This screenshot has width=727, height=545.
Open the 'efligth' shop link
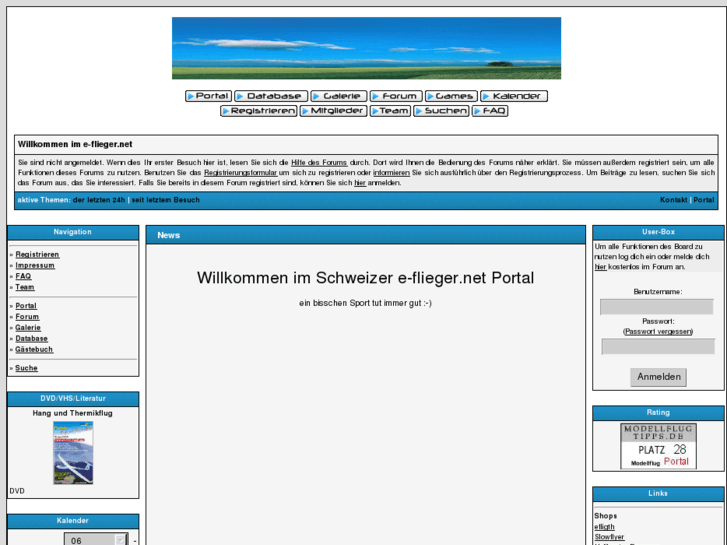coord(604,527)
